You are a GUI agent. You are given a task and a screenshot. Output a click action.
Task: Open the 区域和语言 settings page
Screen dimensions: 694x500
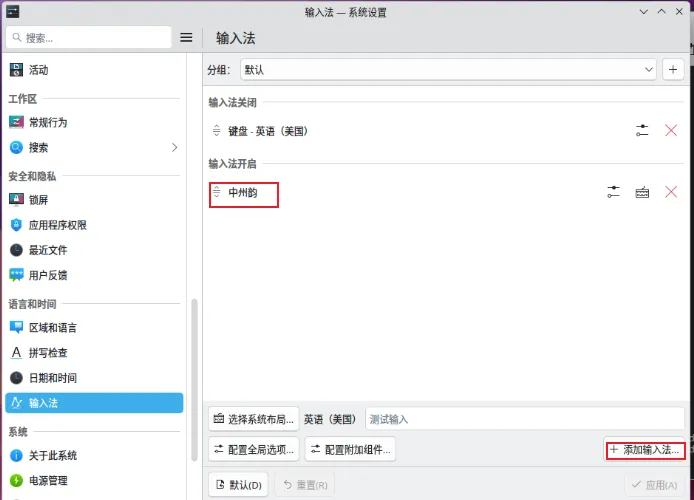point(52,327)
